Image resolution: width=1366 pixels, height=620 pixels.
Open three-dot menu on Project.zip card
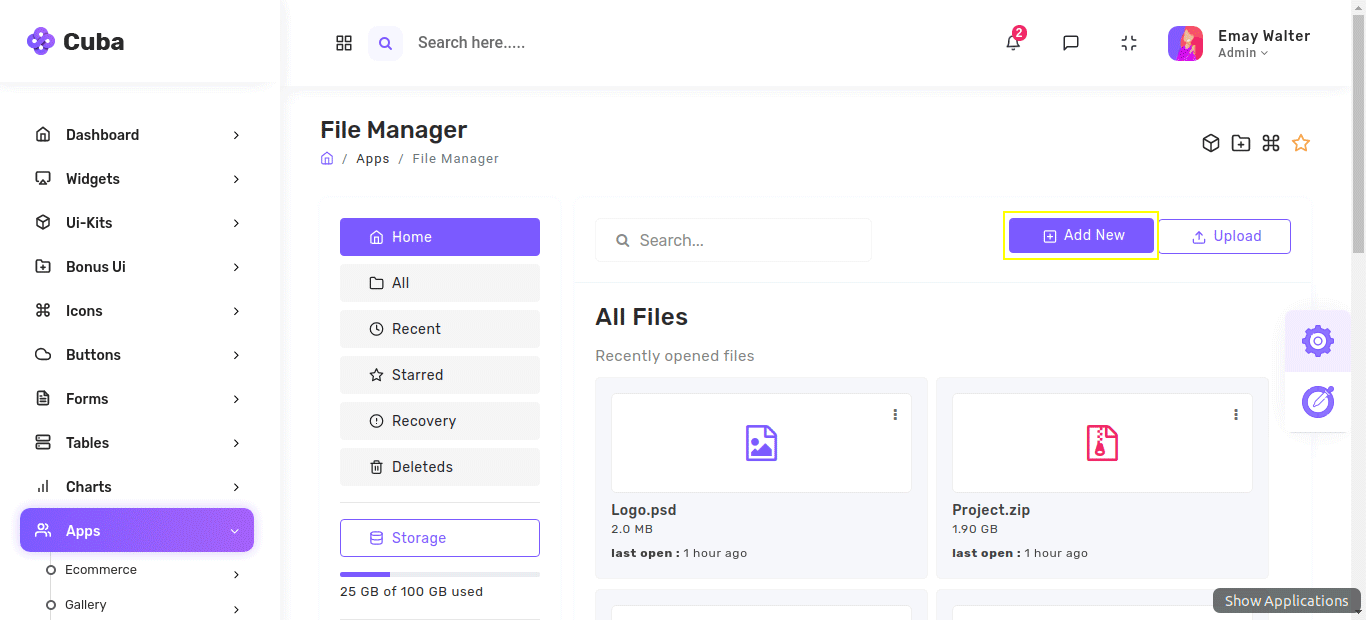click(1236, 414)
